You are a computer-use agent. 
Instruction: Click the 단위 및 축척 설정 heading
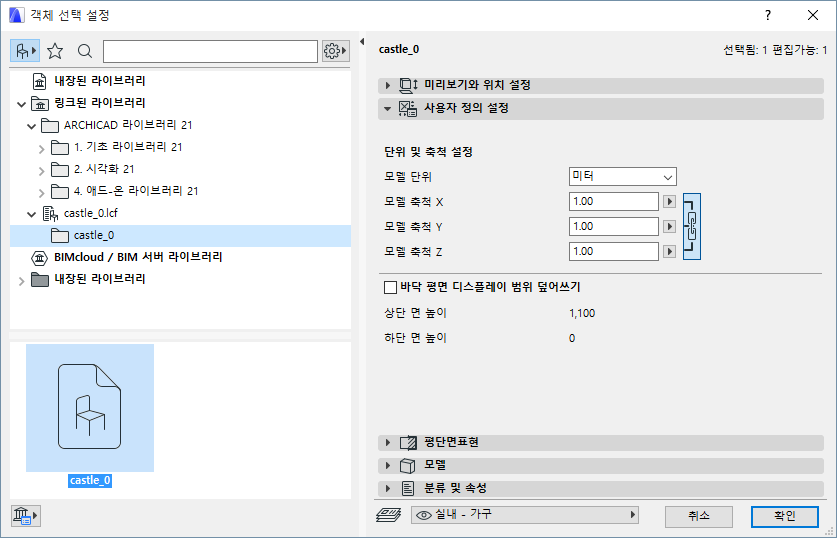coord(428,152)
